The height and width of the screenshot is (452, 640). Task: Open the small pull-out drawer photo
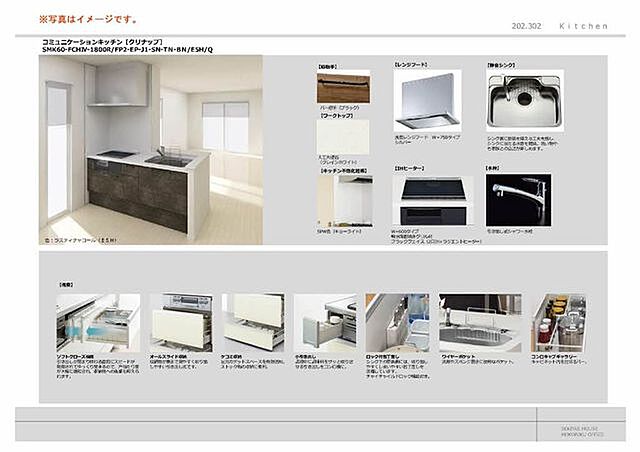click(325, 321)
